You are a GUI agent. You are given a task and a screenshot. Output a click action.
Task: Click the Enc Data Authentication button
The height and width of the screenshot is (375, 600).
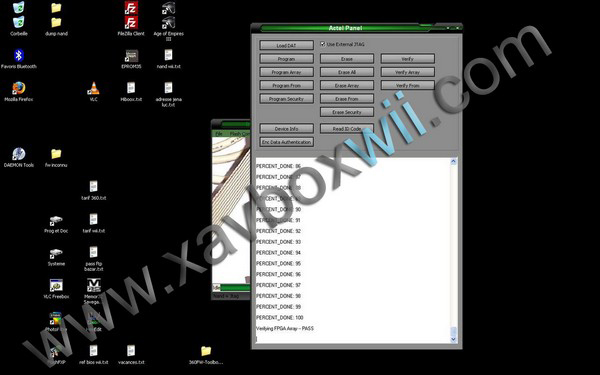click(x=286, y=142)
